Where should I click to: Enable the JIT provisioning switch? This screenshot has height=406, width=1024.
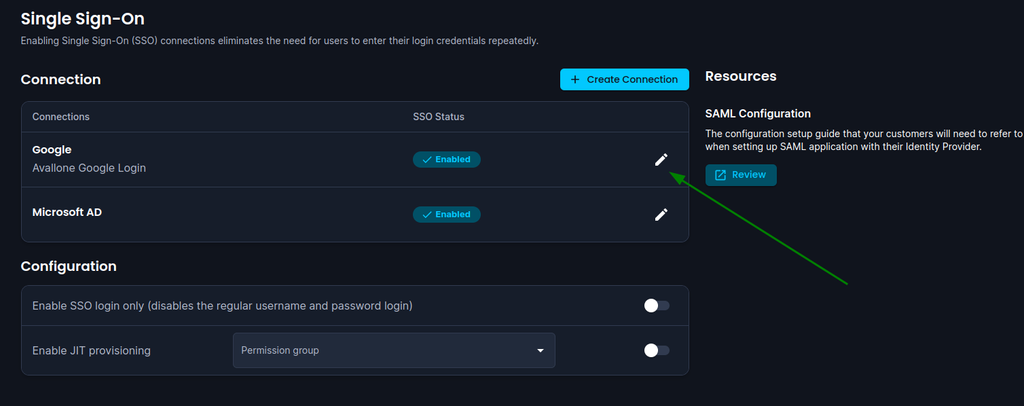tap(656, 351)
